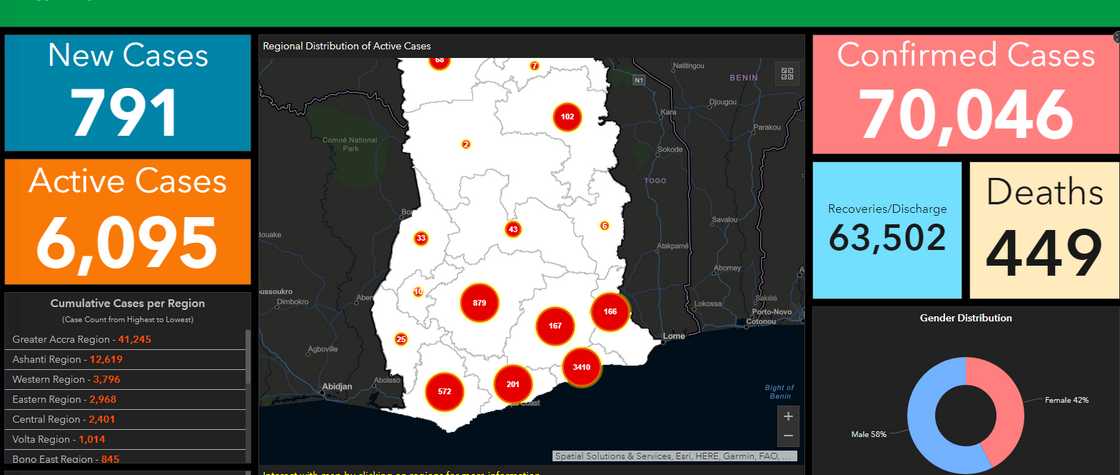Select Bono East Region 845 row
The width and height of the screenshot is (1120, 475).
click(125, 458)
